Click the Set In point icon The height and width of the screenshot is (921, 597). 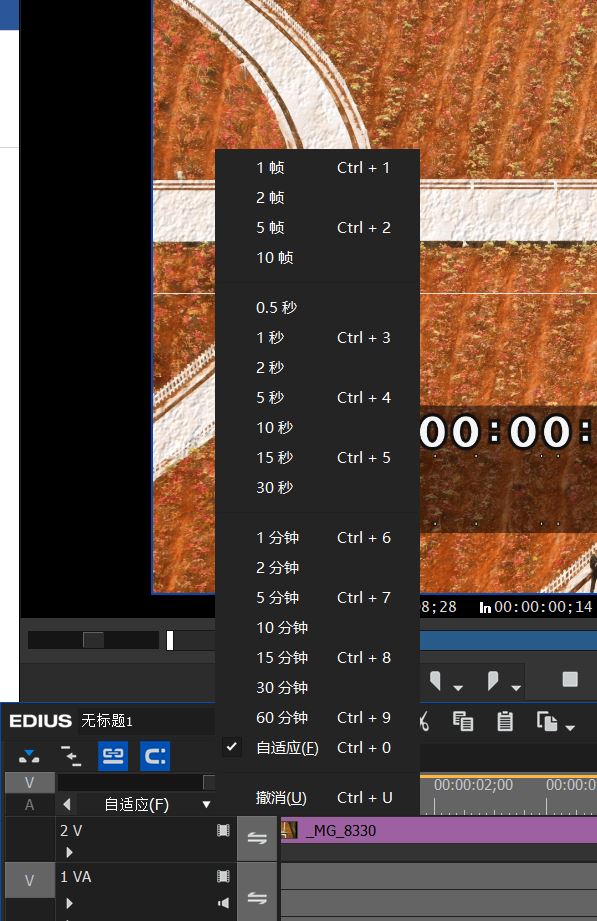coord(435,680)
